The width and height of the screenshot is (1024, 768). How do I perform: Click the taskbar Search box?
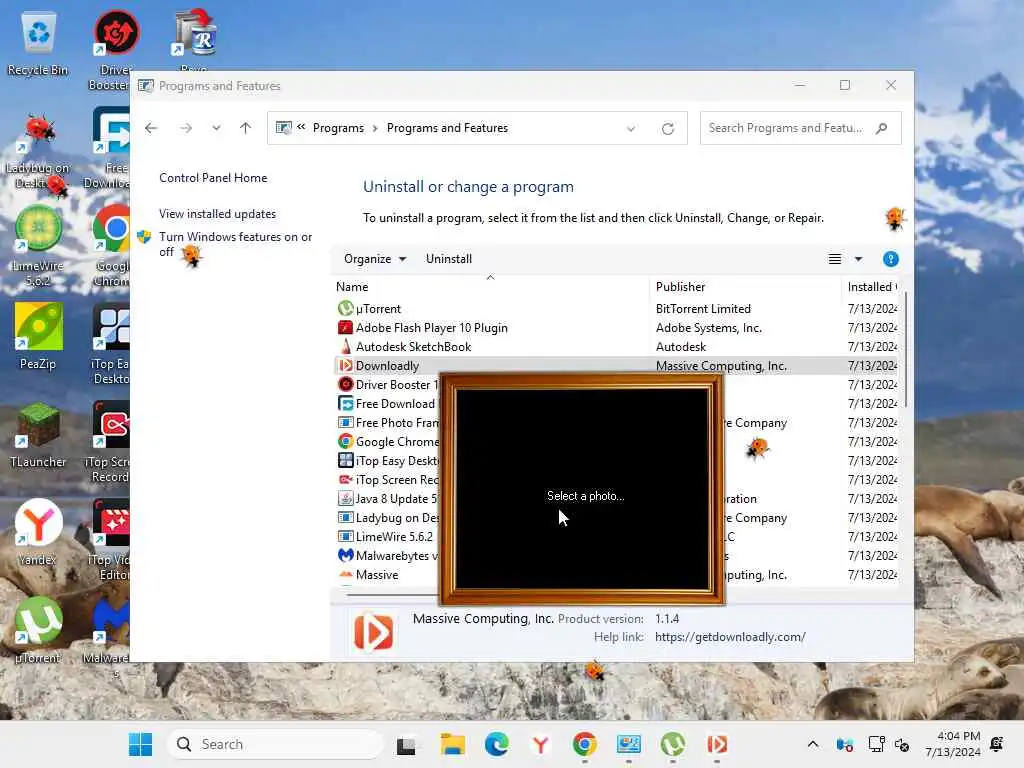276,744
